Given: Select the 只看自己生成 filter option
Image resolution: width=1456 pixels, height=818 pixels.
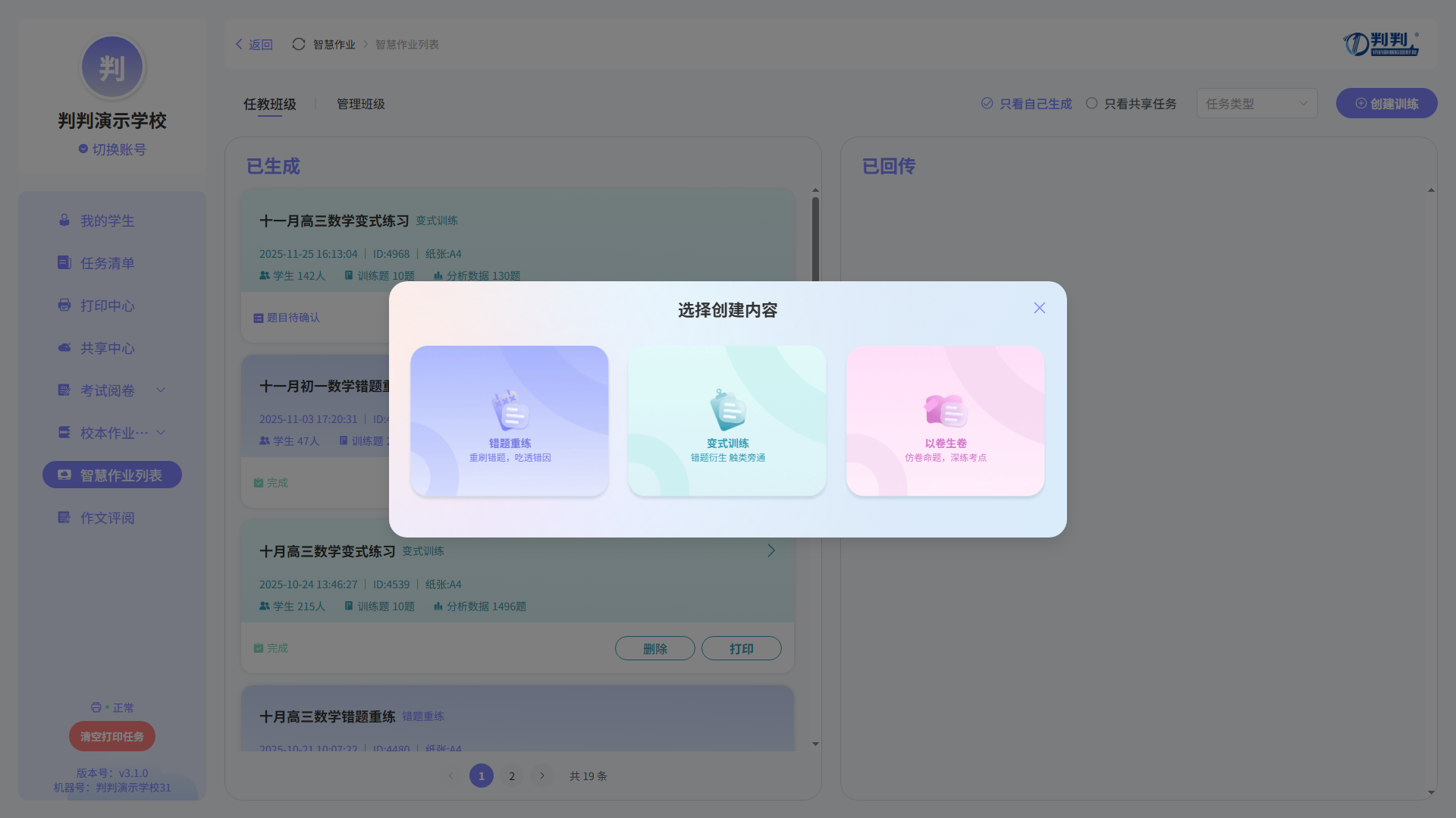Looking at the screenshot, I should coord(1027,104).
